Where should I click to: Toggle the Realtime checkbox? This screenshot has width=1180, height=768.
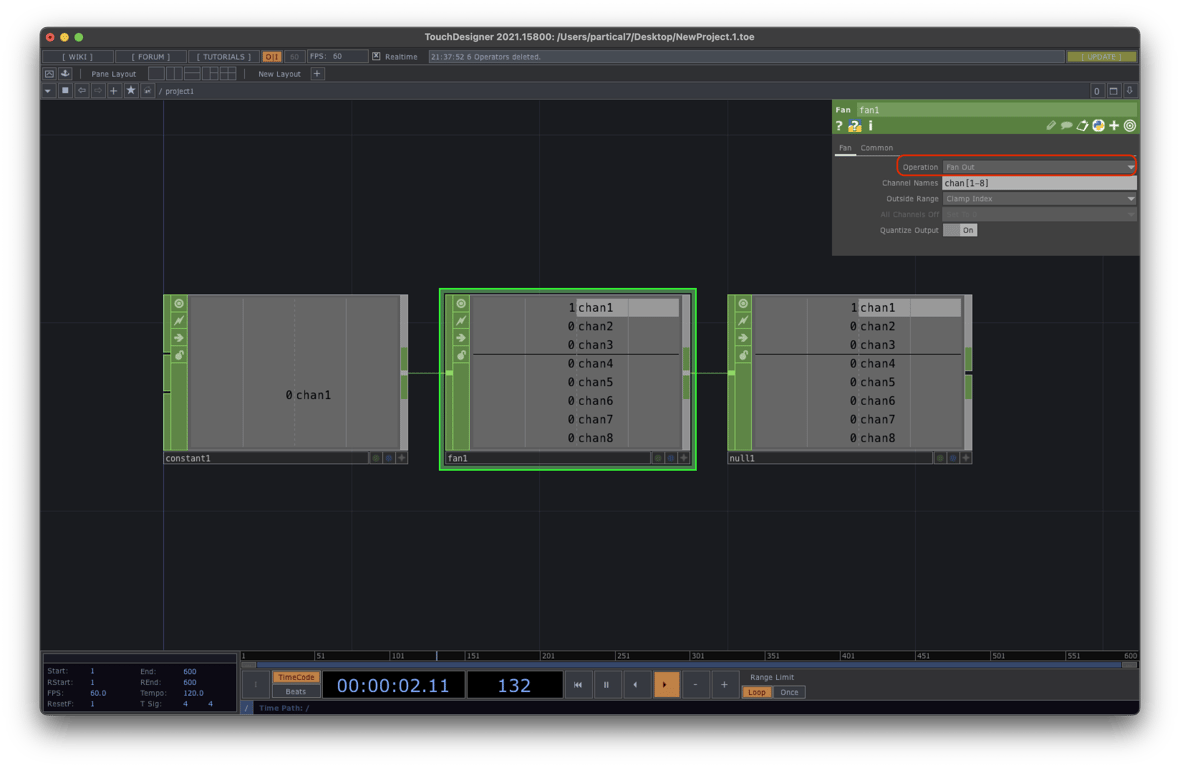tap(376, 56)
